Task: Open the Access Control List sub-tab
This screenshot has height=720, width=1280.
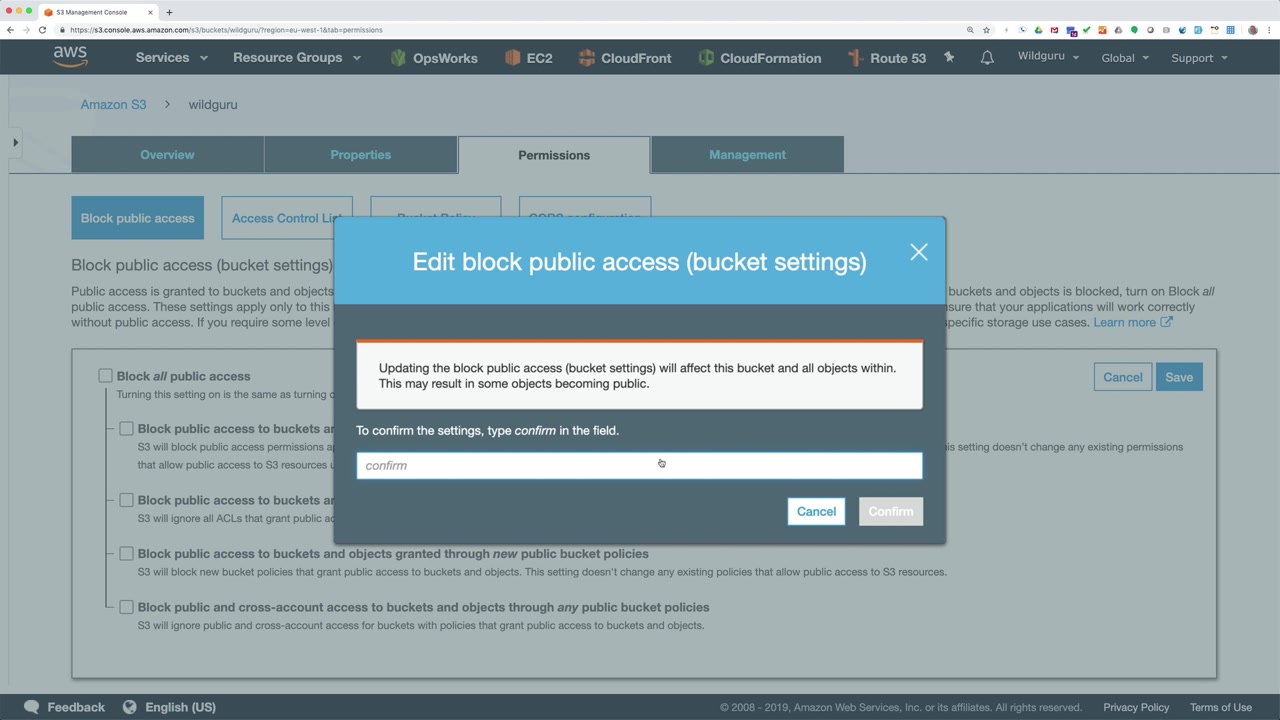Action: pyautogui.click(x=286, y=218)
